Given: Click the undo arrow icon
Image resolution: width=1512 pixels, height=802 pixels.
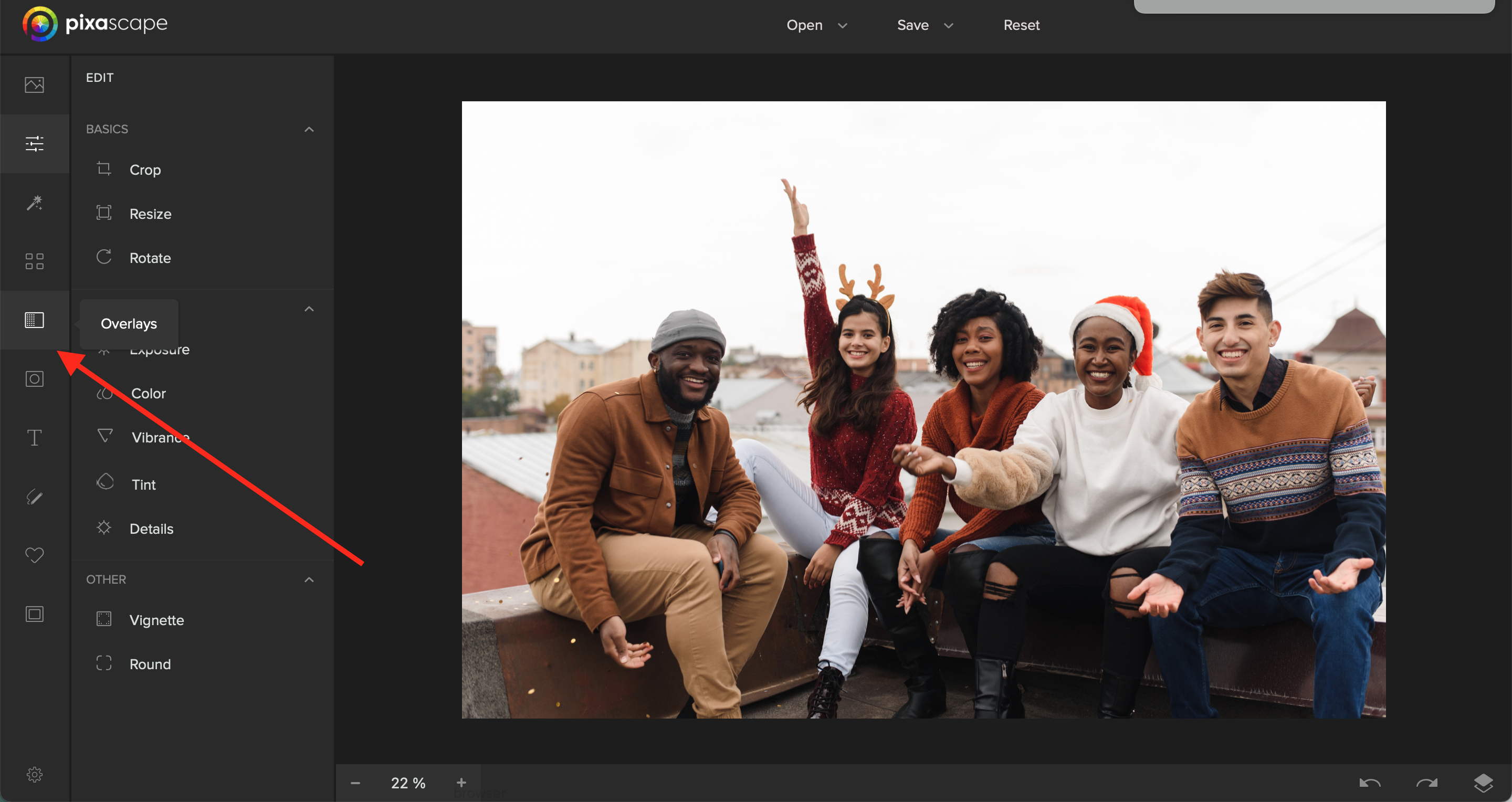Looking at the screenshot, I should (1369, 783).
